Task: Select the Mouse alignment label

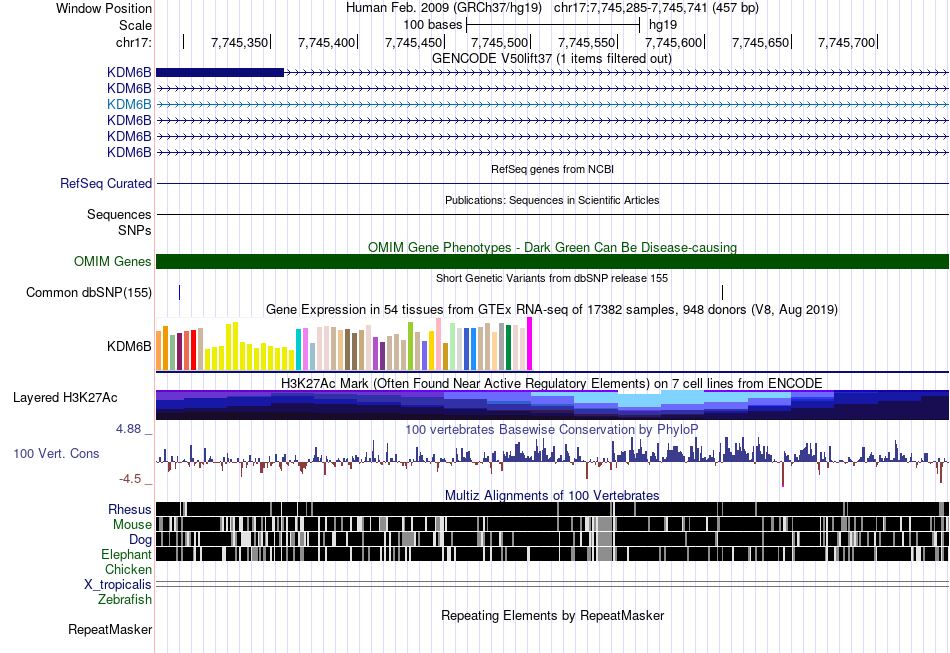Action: coord(132,525)
